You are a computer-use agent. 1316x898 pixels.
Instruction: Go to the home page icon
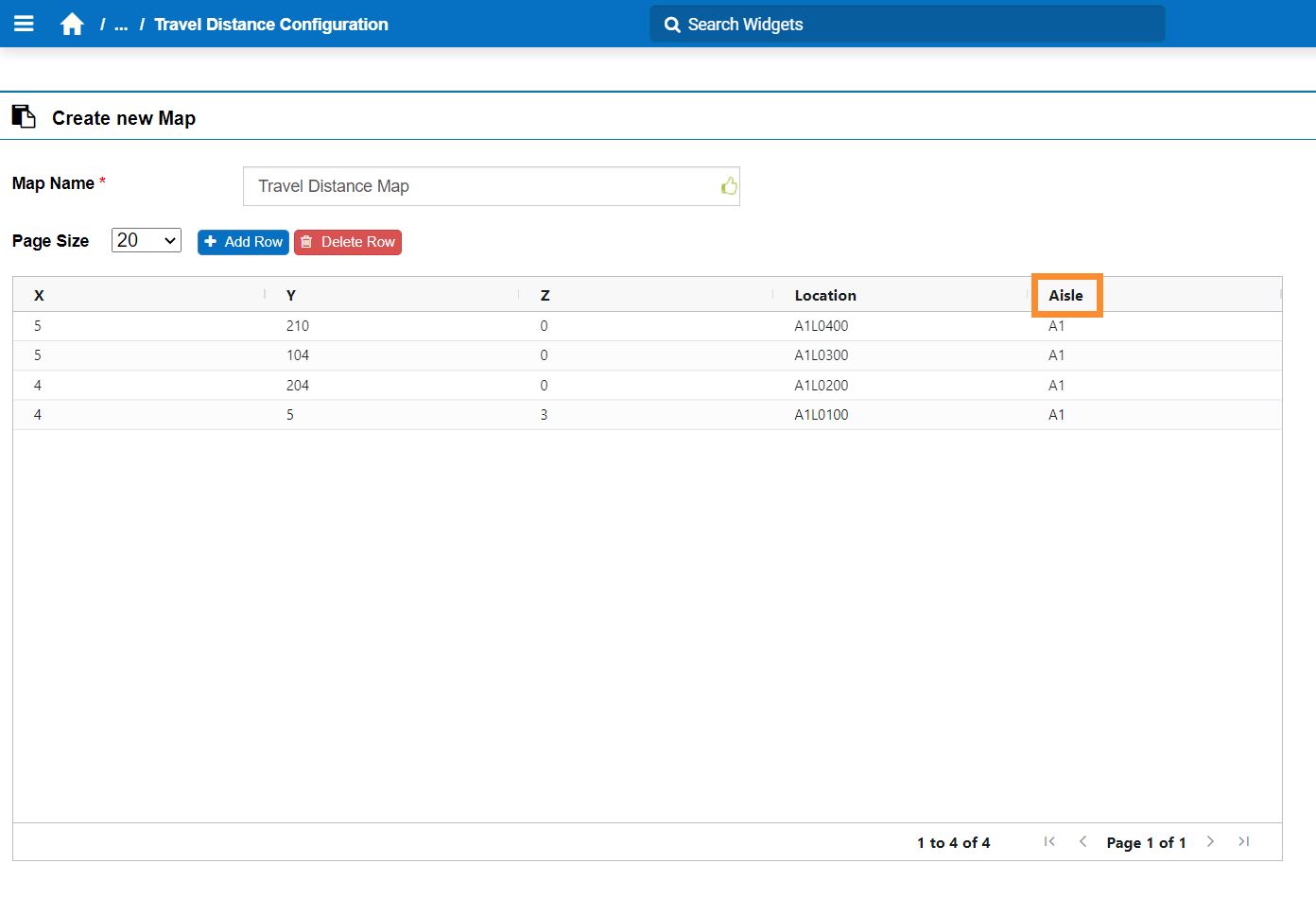[x=72, y=25]
